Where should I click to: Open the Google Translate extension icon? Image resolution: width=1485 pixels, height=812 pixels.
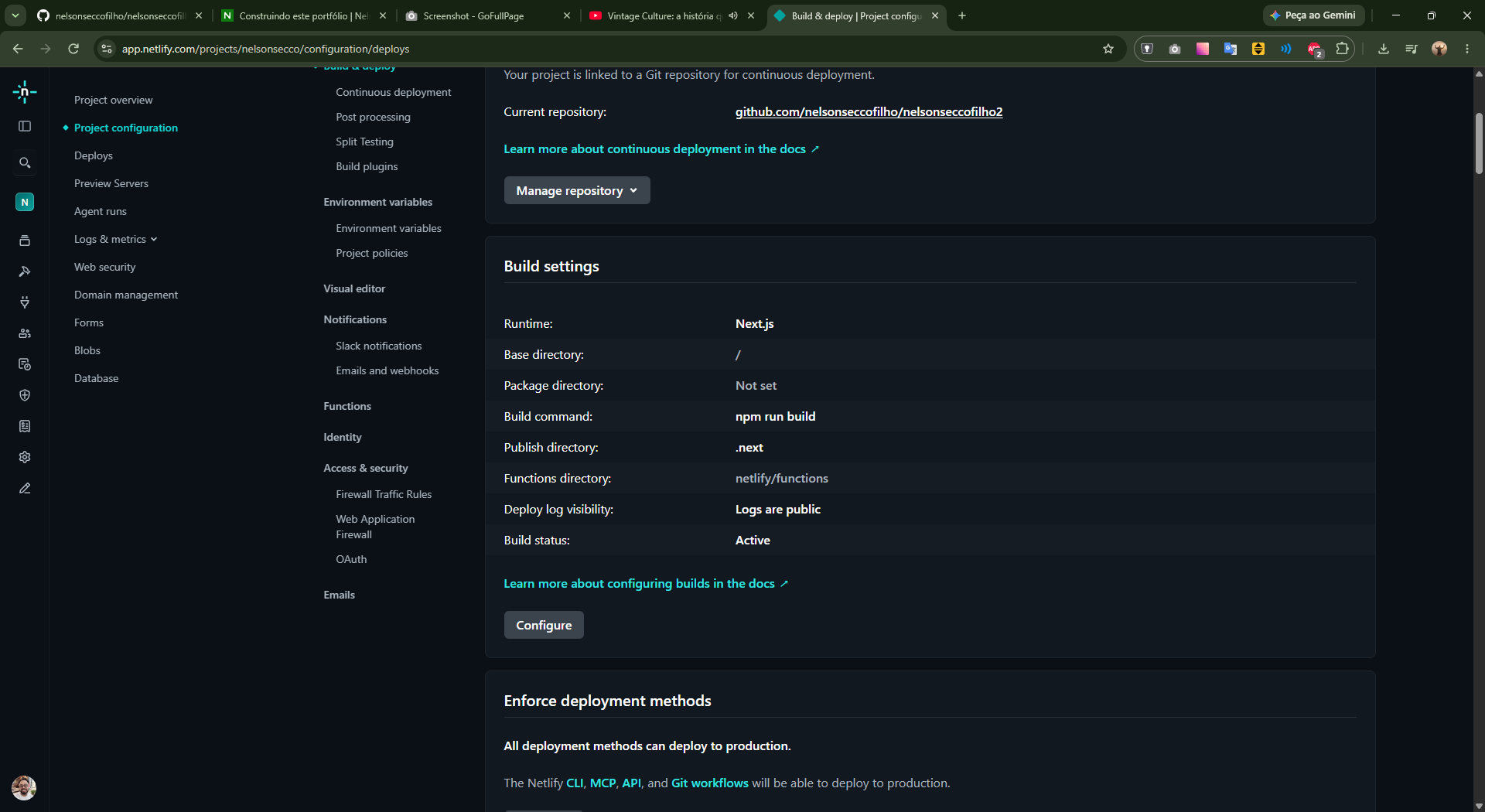coord(1231,49)
